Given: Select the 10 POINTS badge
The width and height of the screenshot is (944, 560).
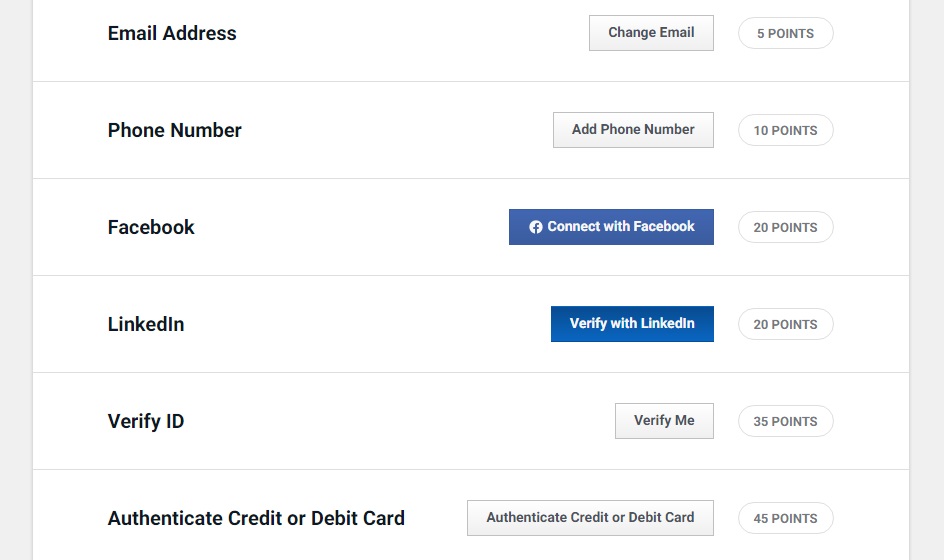Looking at the screenshot, I should pyautogui.click(x=785, y=130).
